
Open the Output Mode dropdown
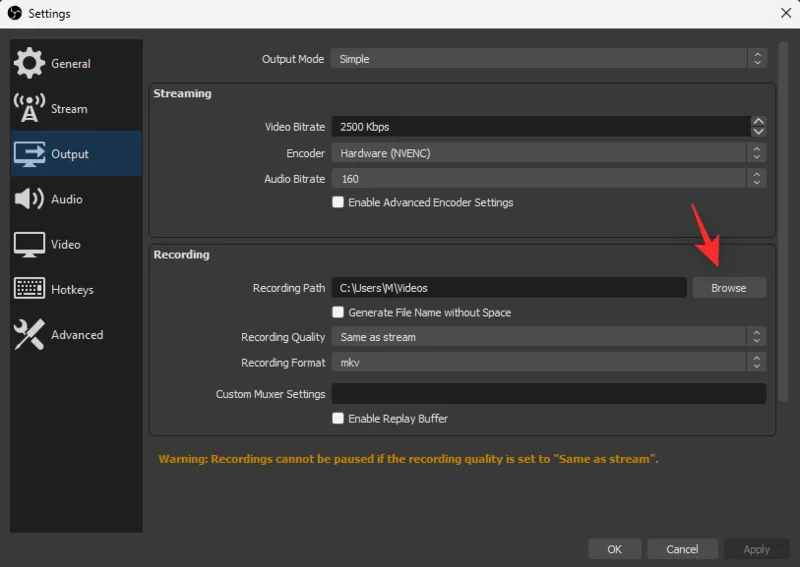point(548,59)
